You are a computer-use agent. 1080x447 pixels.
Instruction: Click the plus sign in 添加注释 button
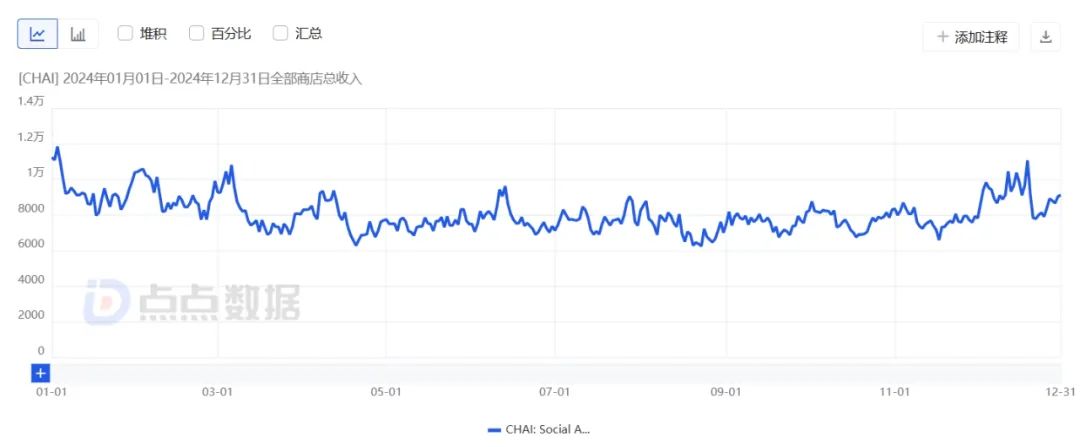[x=942, y=37]
